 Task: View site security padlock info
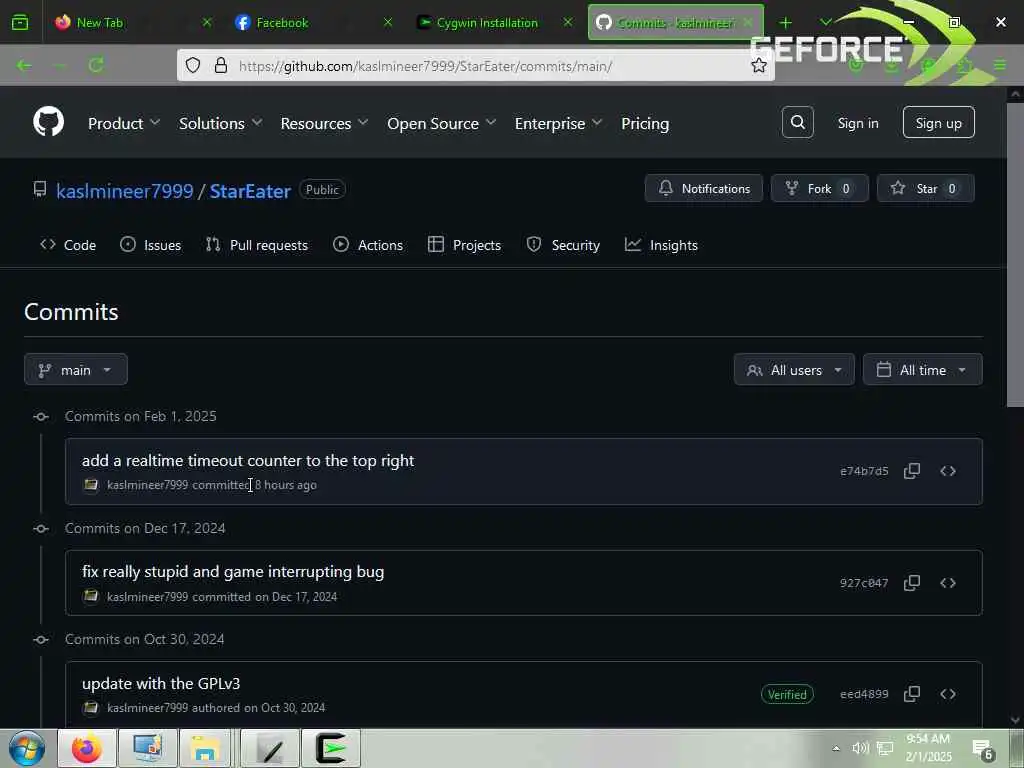[221, 65]
